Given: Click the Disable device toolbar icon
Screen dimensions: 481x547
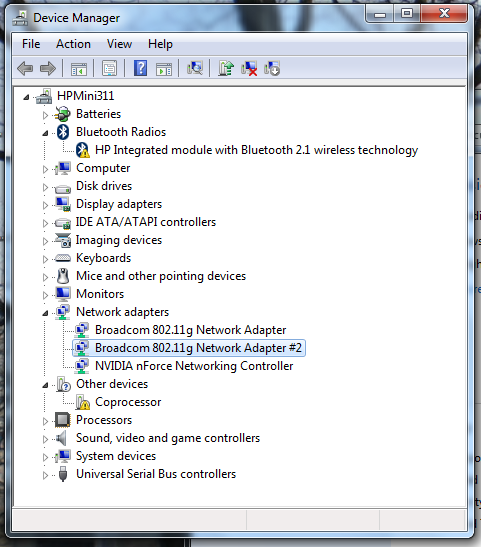Looking at the screenshot, I should pos(272,68).
